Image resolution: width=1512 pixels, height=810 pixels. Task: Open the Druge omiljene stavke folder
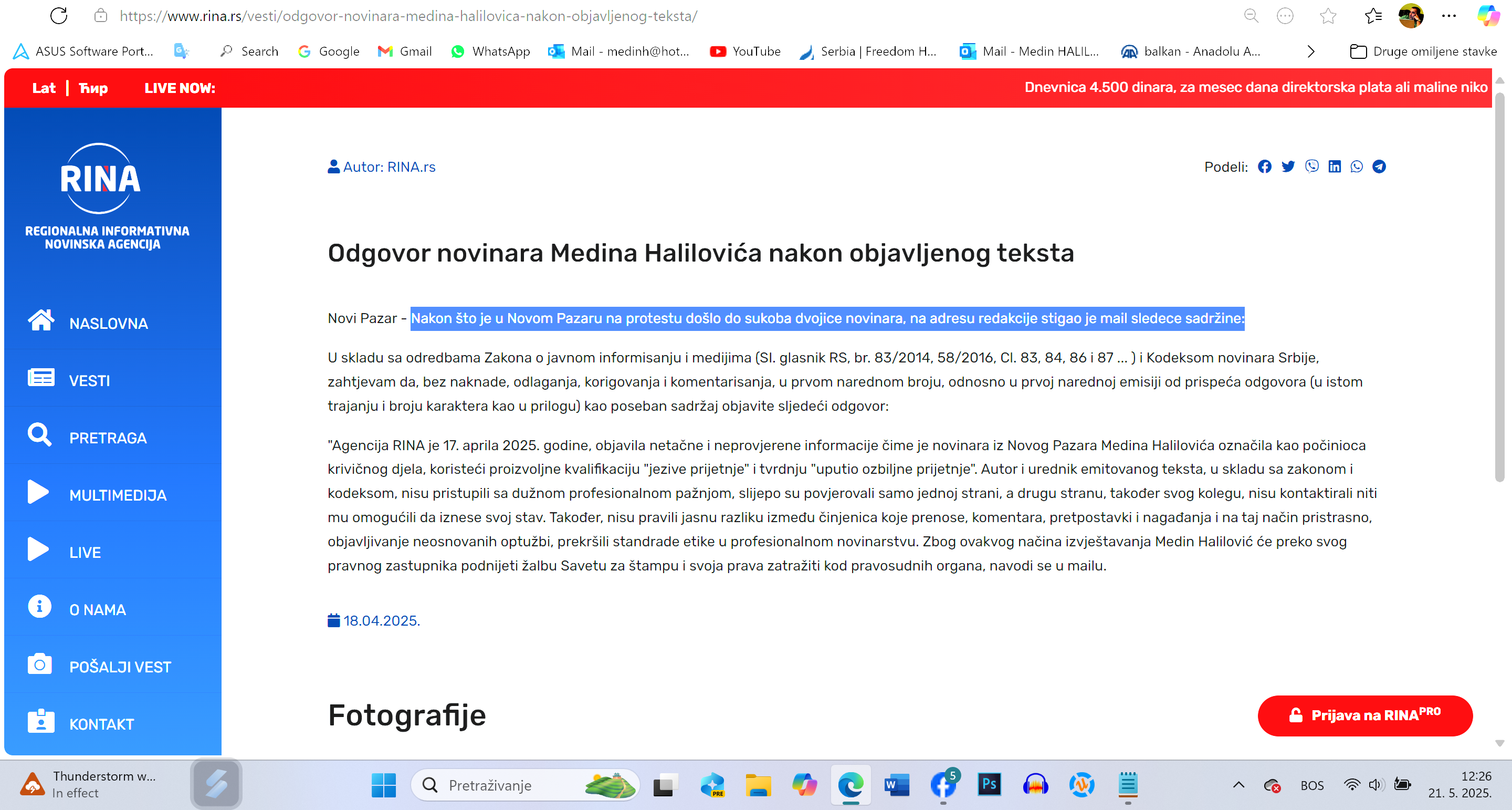1423,51
